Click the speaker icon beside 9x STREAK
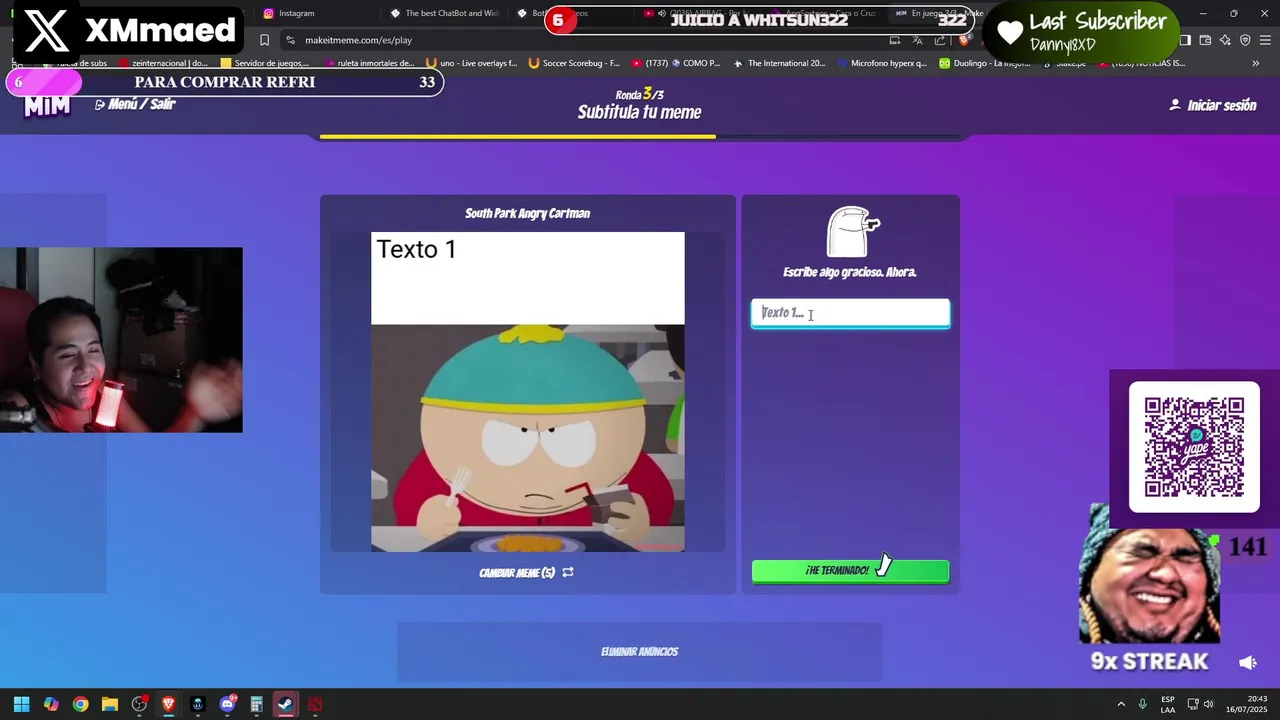The image size is (1280, 720). pyautogui.click(x=1248, y=663)
